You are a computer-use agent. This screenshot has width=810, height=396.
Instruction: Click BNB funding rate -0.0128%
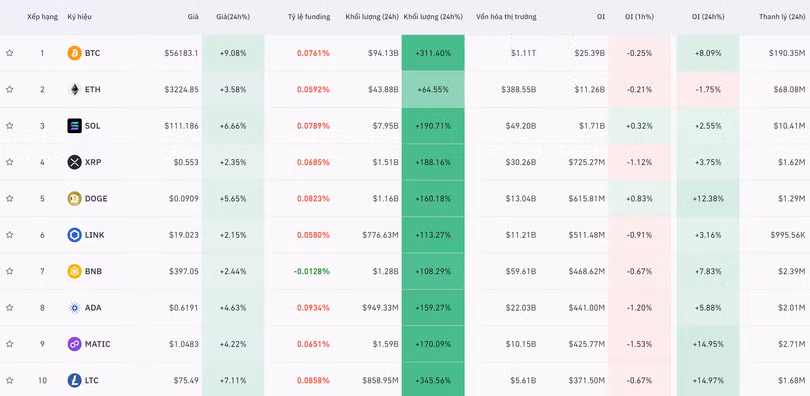click(x=312, y=271)
